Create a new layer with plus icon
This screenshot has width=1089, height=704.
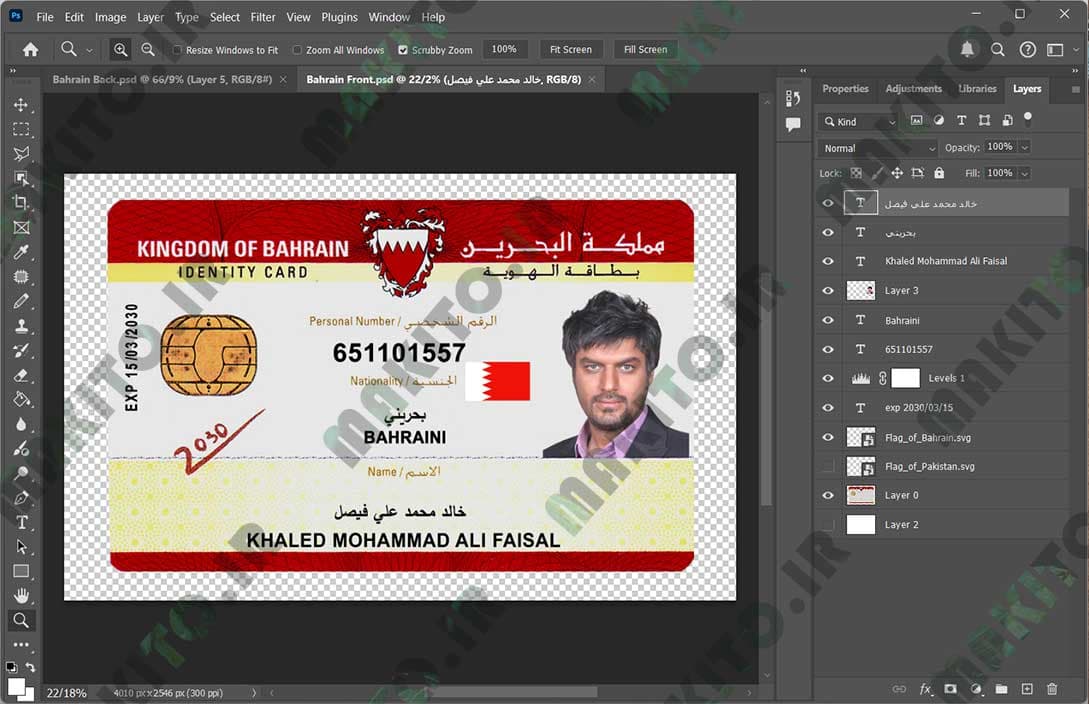tap(1027, 689)
